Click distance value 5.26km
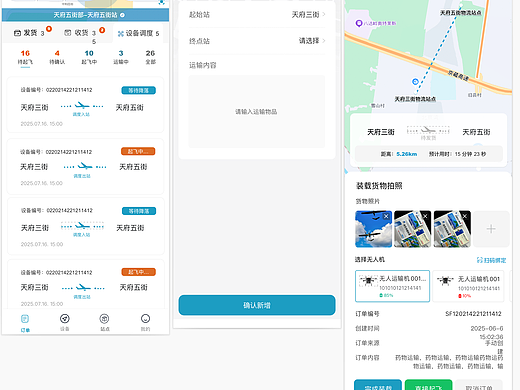520x390 pixels. point(407,154)
